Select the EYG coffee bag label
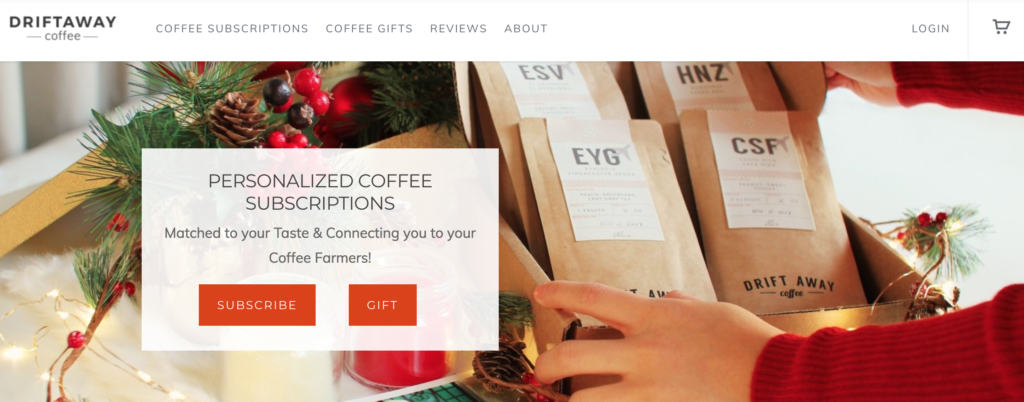Image resolution: width=1024 pixels, height=402 pixels. coord(605,191)
